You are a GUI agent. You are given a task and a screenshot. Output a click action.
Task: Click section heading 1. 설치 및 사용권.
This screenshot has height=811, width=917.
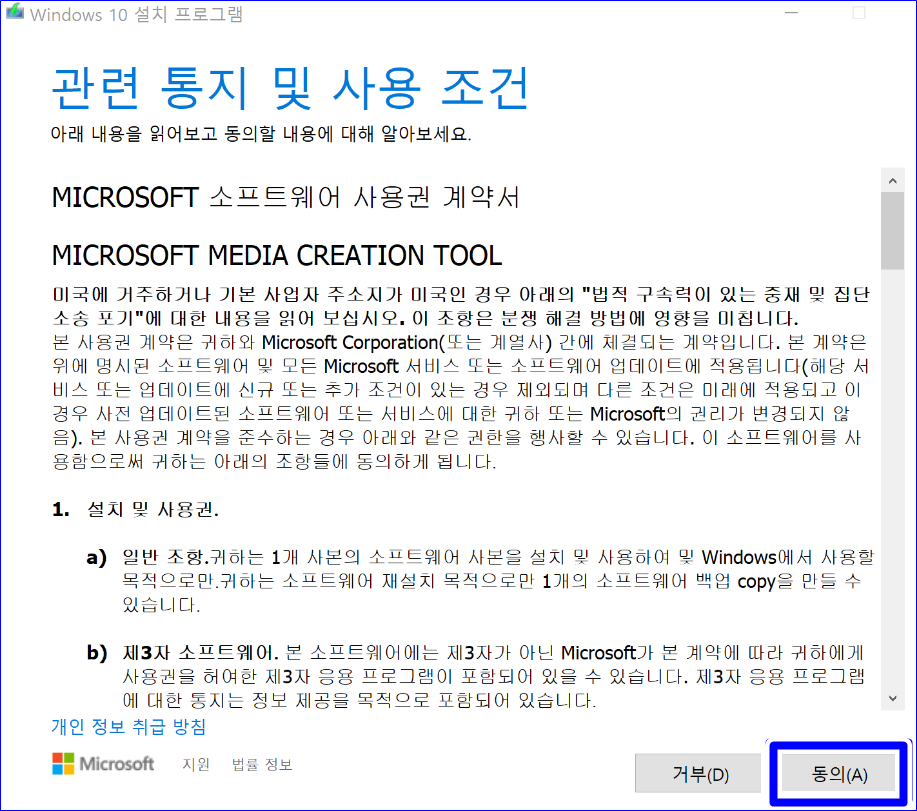[x=135, y=509]
